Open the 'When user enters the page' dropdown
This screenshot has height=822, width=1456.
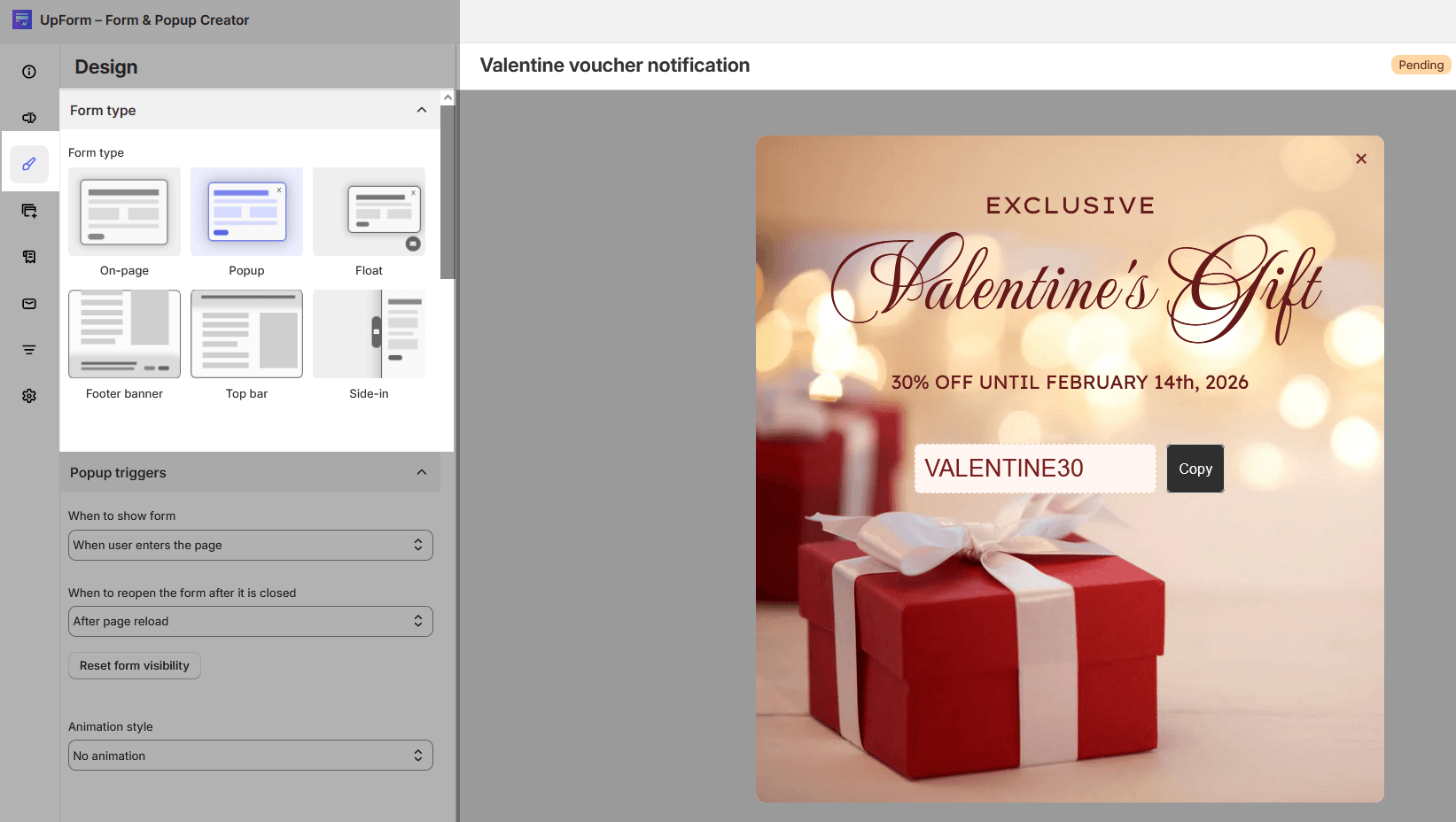pos(251,545)
